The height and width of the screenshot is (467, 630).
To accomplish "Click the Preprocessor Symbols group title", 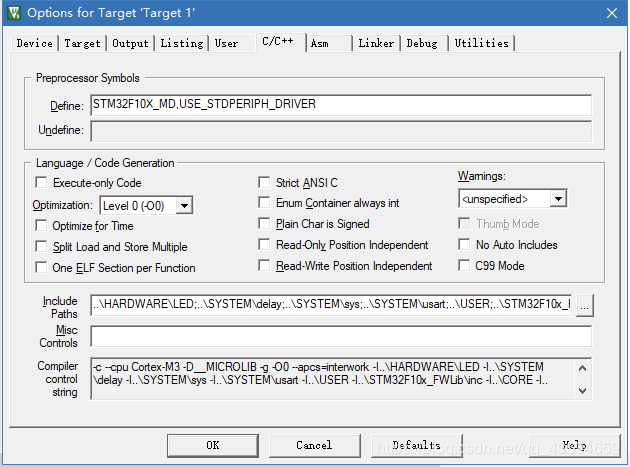I will (x=88, y=78).
